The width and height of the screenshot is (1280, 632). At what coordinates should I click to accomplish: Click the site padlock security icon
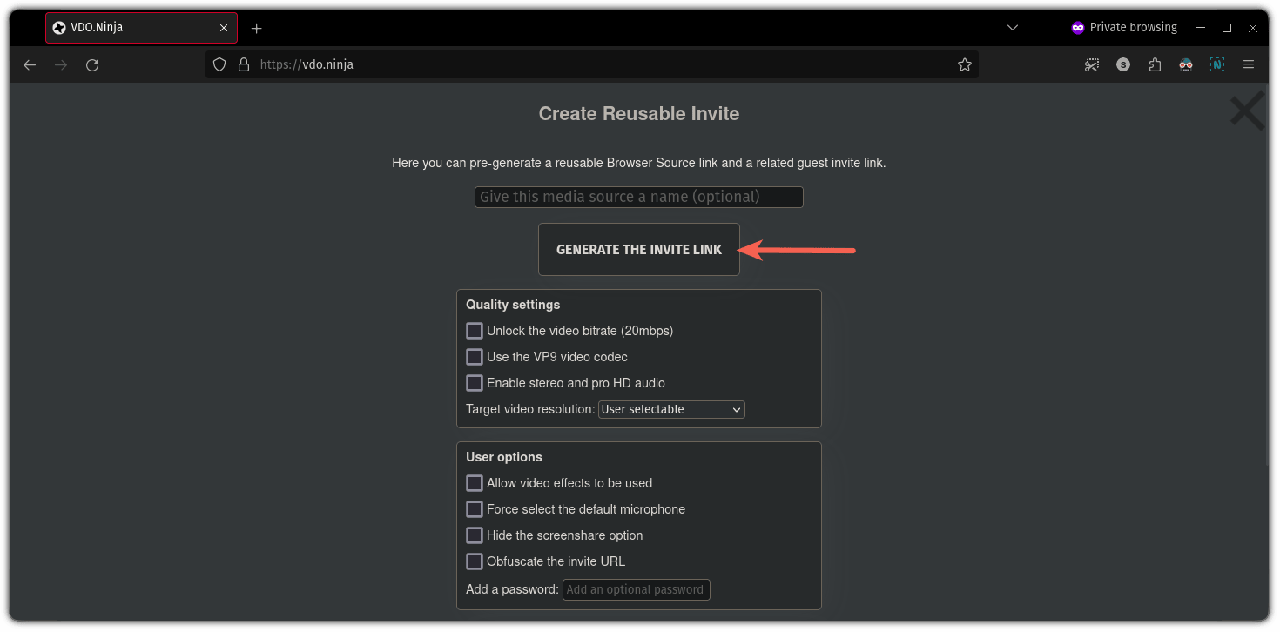(x=243, y=65)
